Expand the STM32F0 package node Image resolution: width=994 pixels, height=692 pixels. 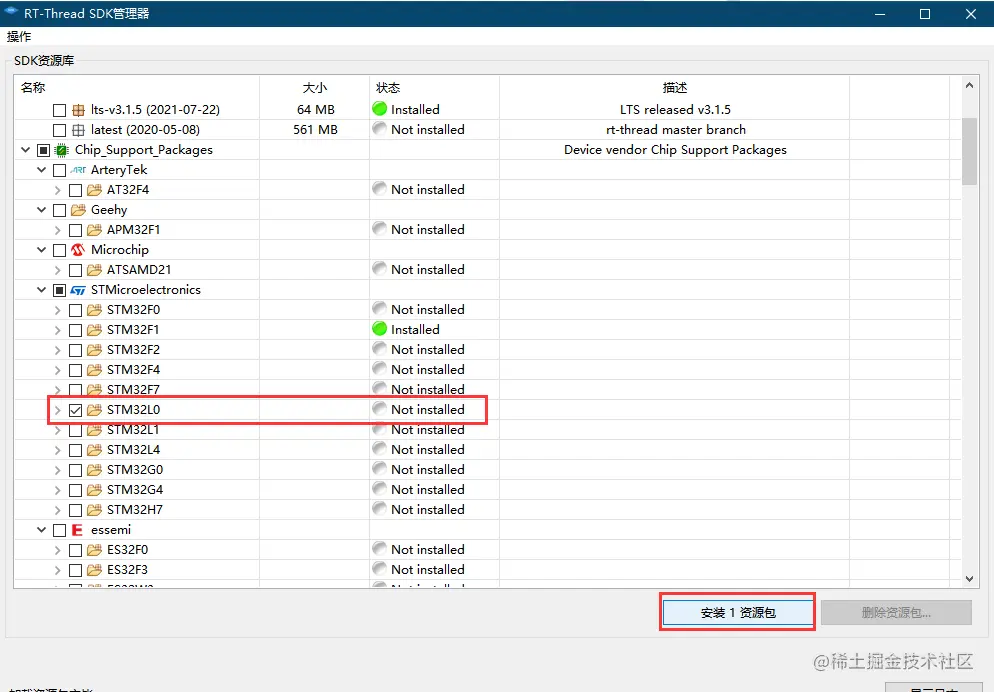point(58,310)
